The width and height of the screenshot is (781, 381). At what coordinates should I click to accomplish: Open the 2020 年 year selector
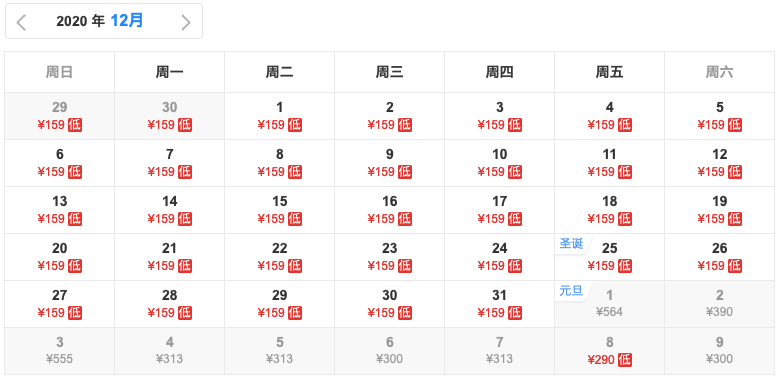pos(80,21)
